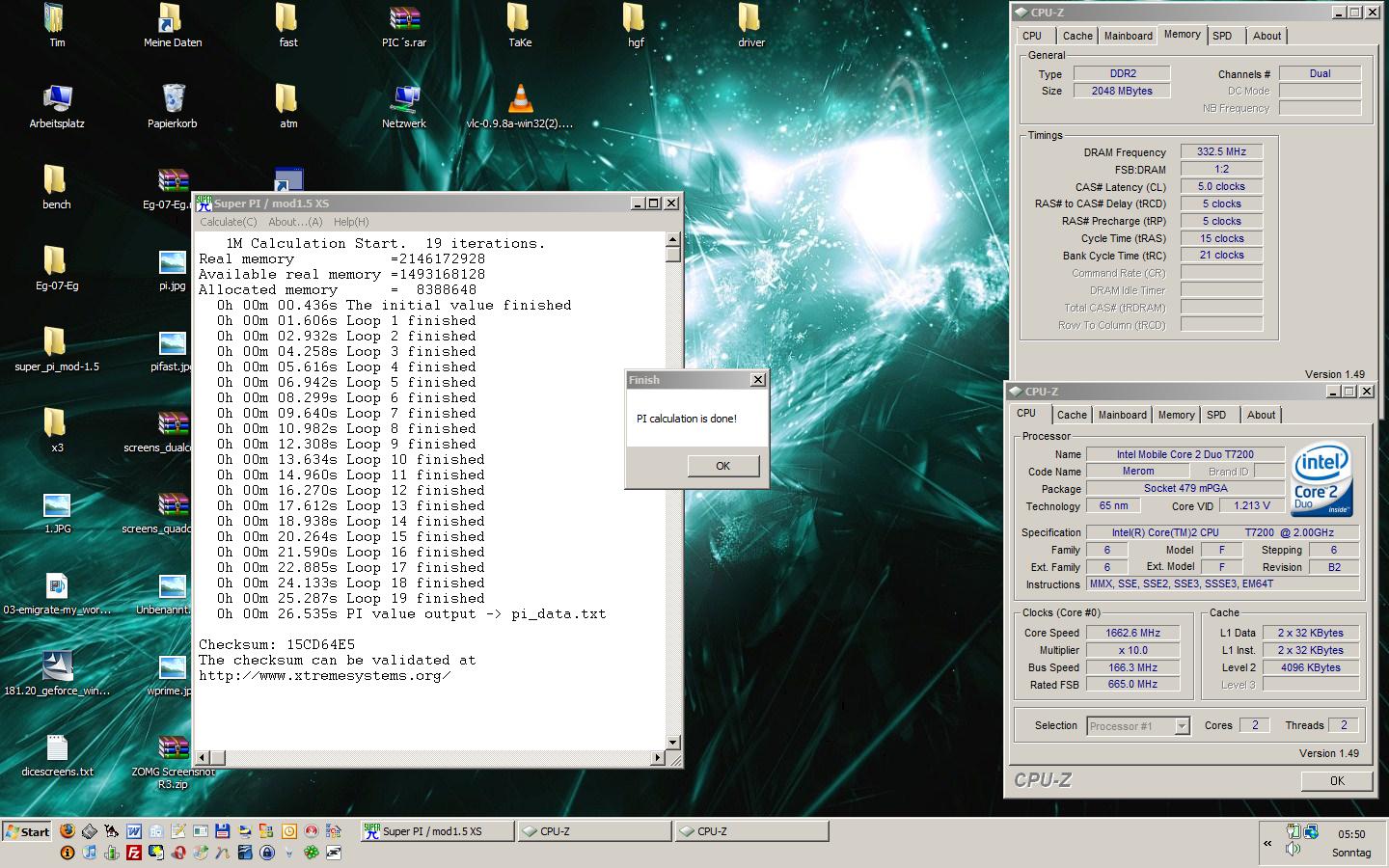Image resolution: width=1389 pixels, height=868 pixels.
Task: Select the PIC's.rar archive icon
Action: (404, 26)
